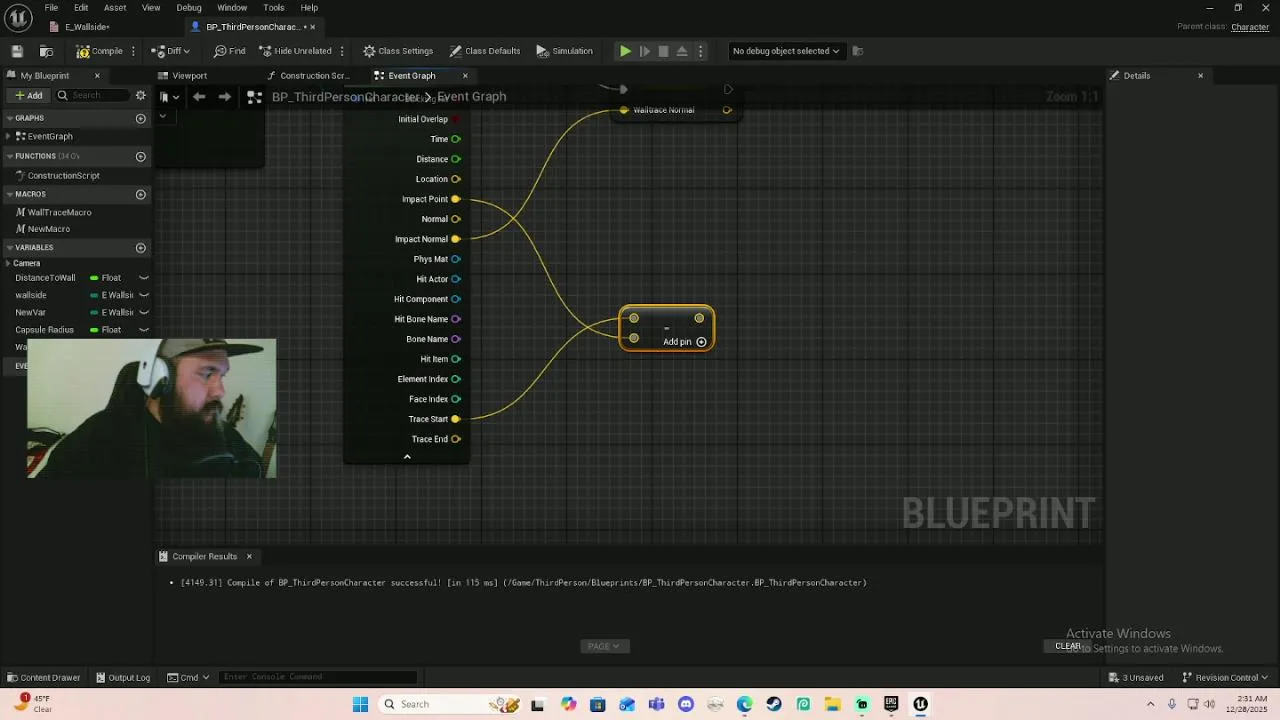Open the Diff dropdown

(171, 51)
